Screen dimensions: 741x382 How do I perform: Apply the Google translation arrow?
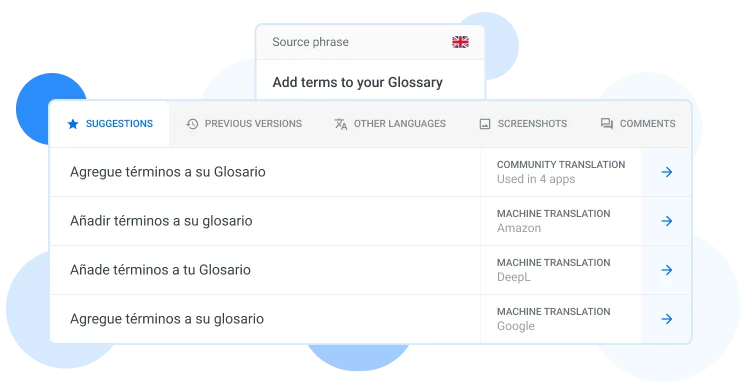[667, 319]
